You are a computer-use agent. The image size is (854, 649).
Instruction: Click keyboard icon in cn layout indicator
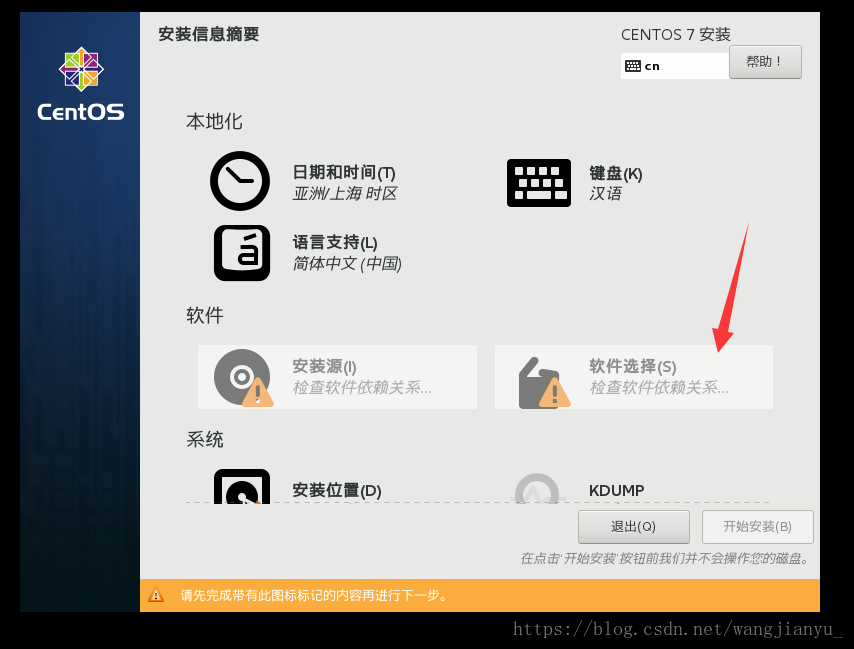pos(633,66)
